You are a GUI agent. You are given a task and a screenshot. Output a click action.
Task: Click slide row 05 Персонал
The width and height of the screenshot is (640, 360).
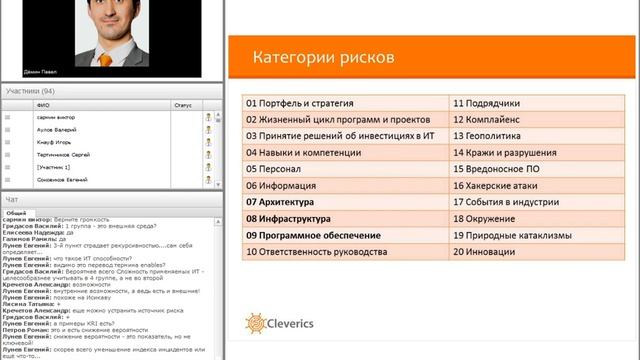coord(345,169)
